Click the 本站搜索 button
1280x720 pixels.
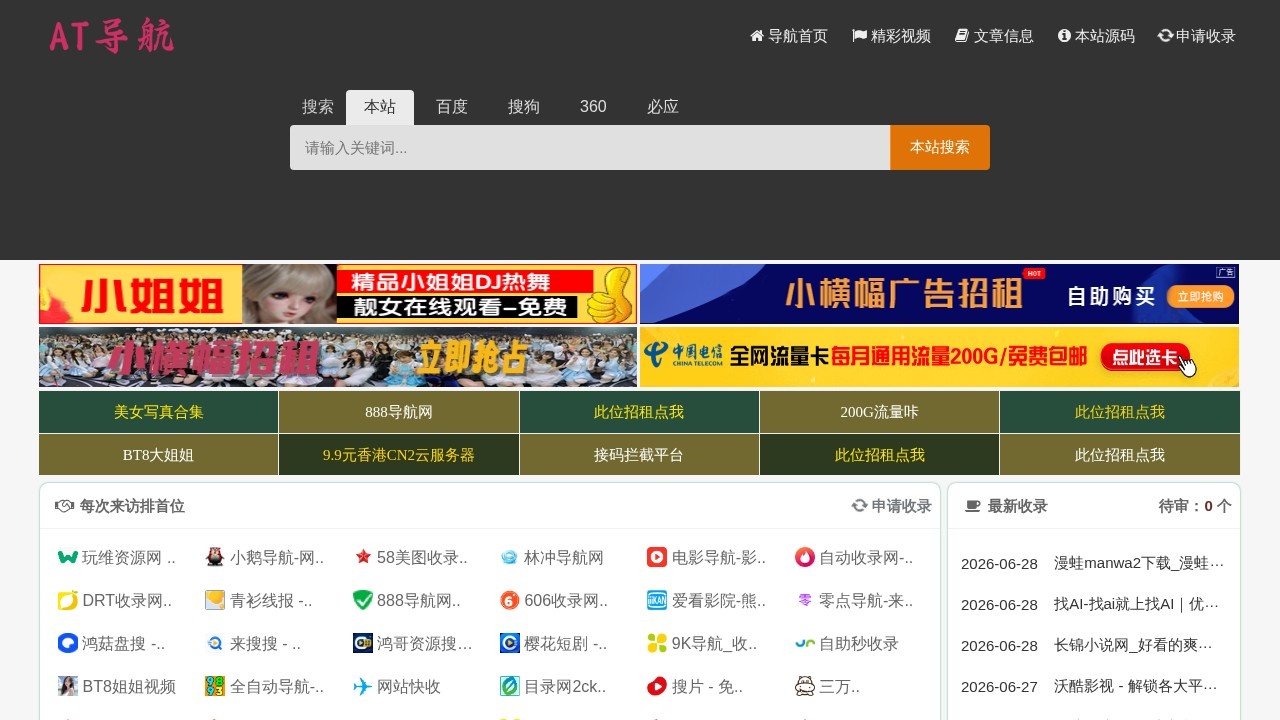click(x=940, y=147)
